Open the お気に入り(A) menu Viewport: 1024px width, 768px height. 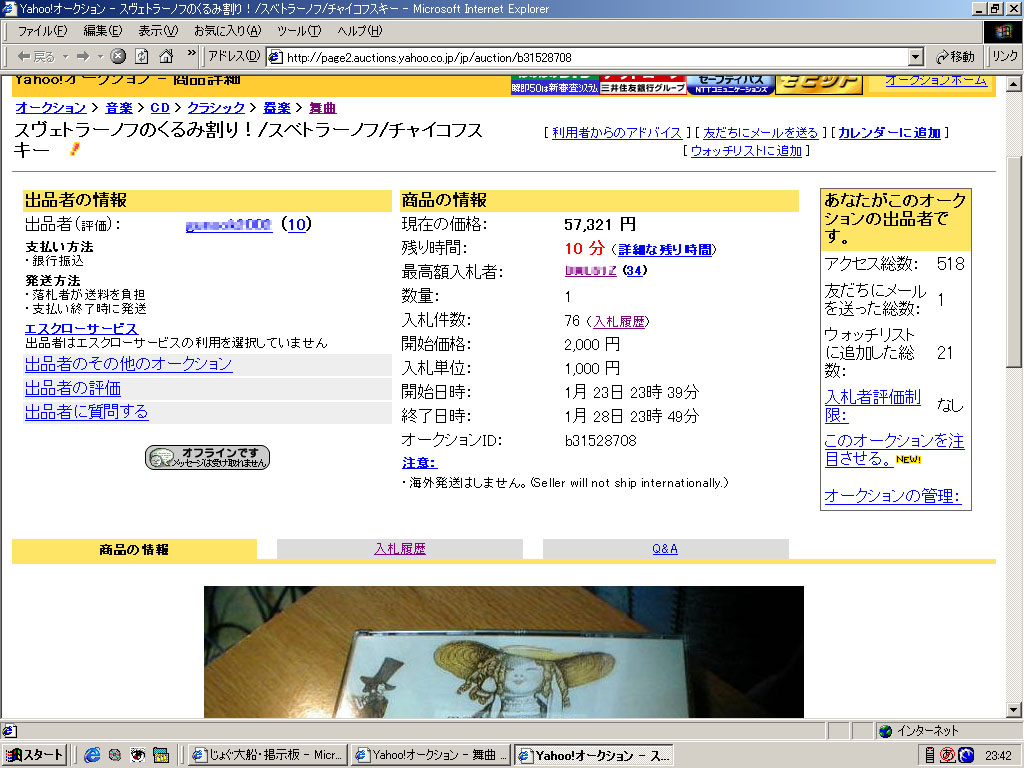click(227, 31)
